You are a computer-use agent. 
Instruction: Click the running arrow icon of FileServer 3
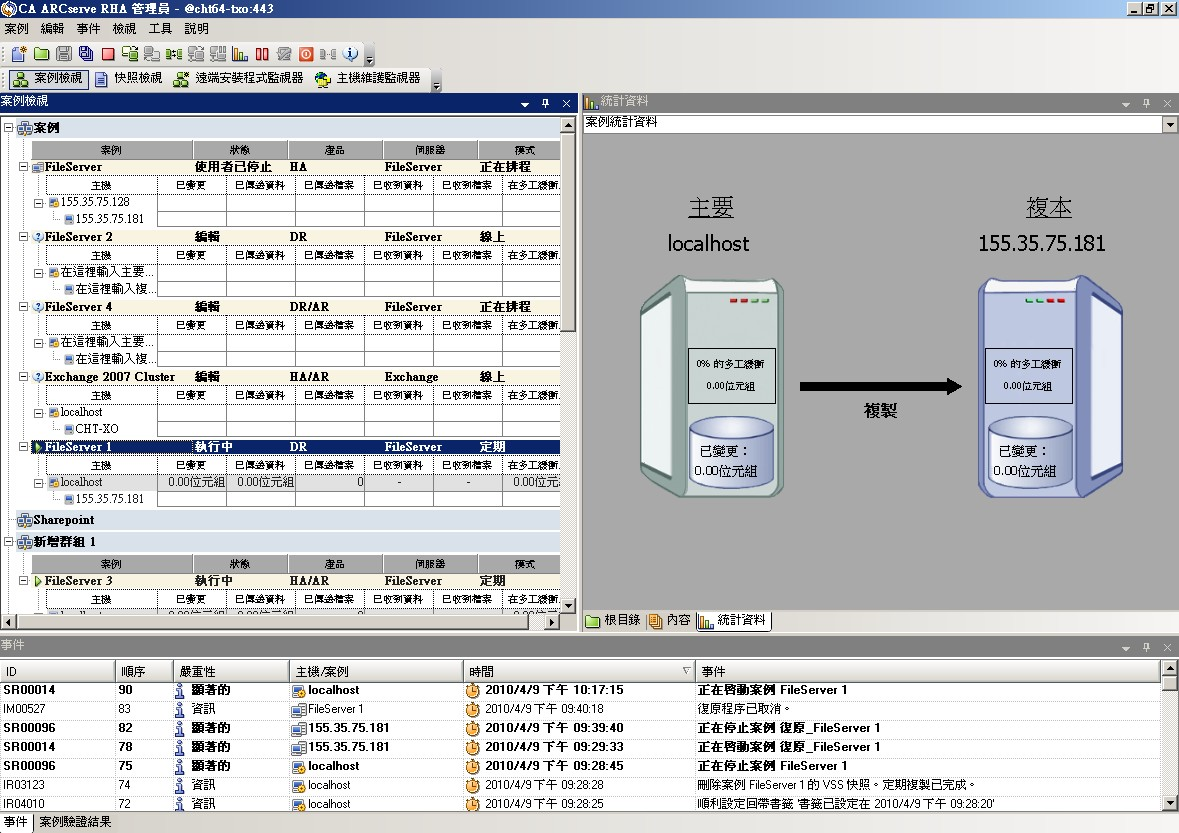(x=38, y=581)
